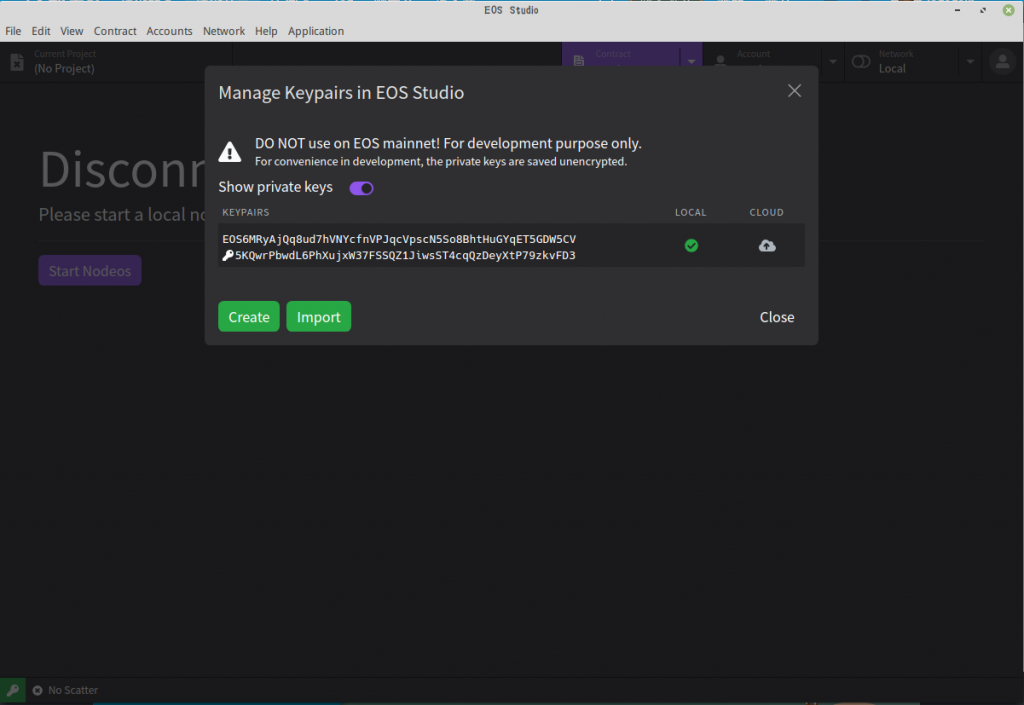Screen dimensions: 1024x705
Task: Open keypair manager via status bar key icon
Action: point(12,690)
